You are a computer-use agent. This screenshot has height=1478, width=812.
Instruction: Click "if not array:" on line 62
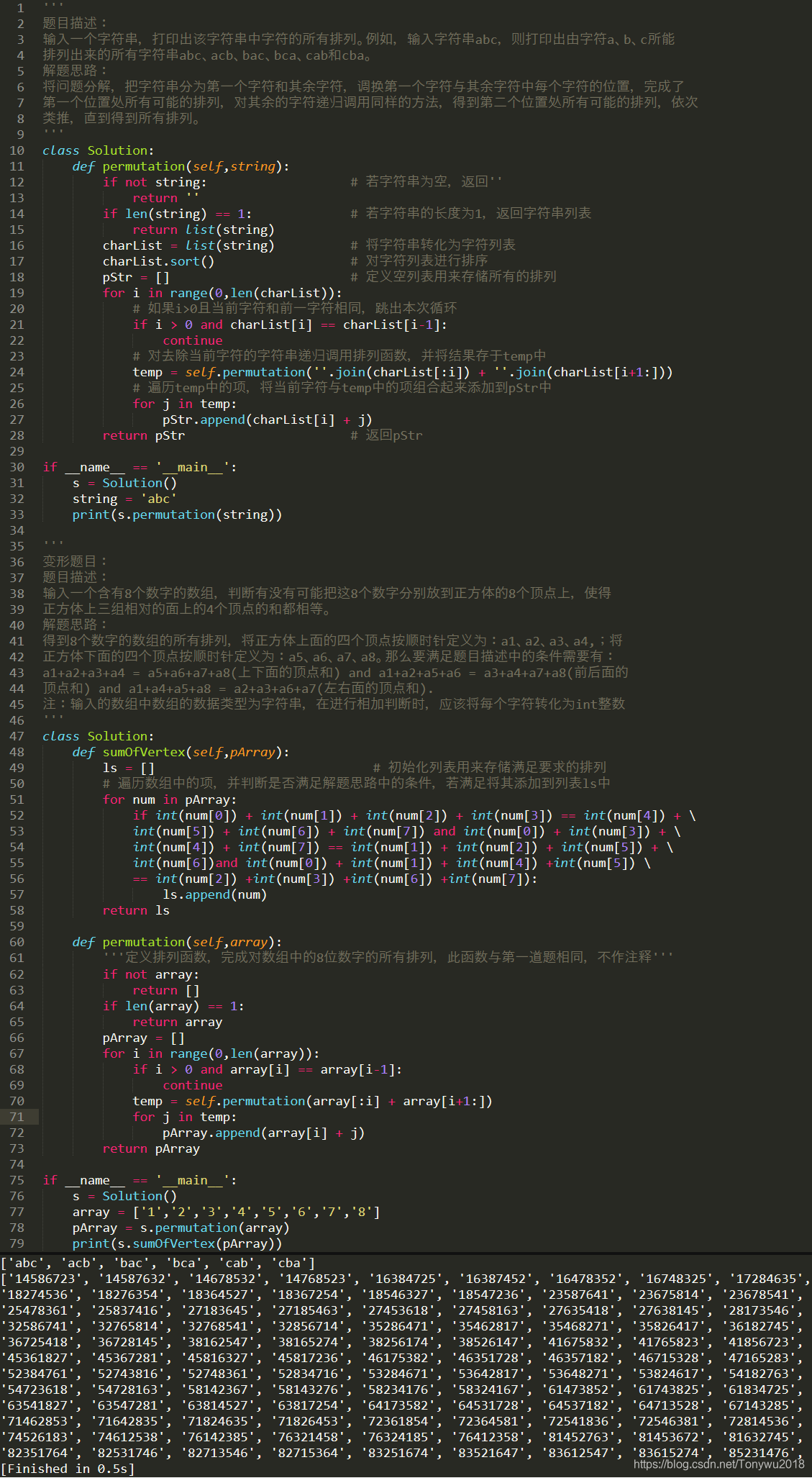(151, 974)
